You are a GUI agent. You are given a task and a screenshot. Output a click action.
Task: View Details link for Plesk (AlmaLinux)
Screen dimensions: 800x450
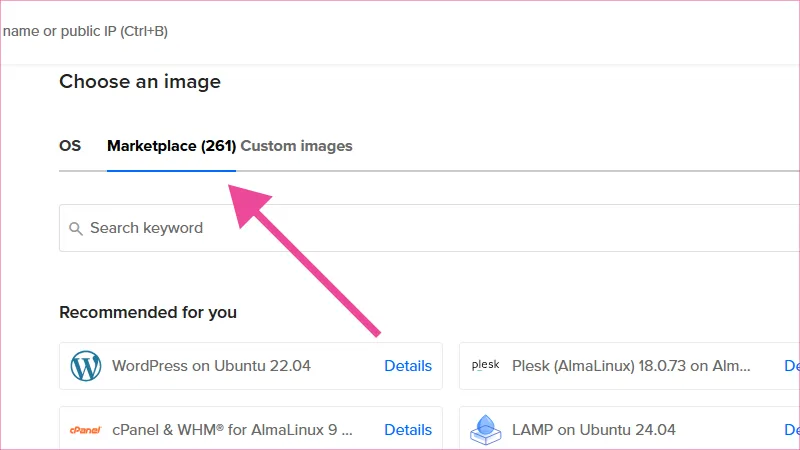click(x=792, y=366)
